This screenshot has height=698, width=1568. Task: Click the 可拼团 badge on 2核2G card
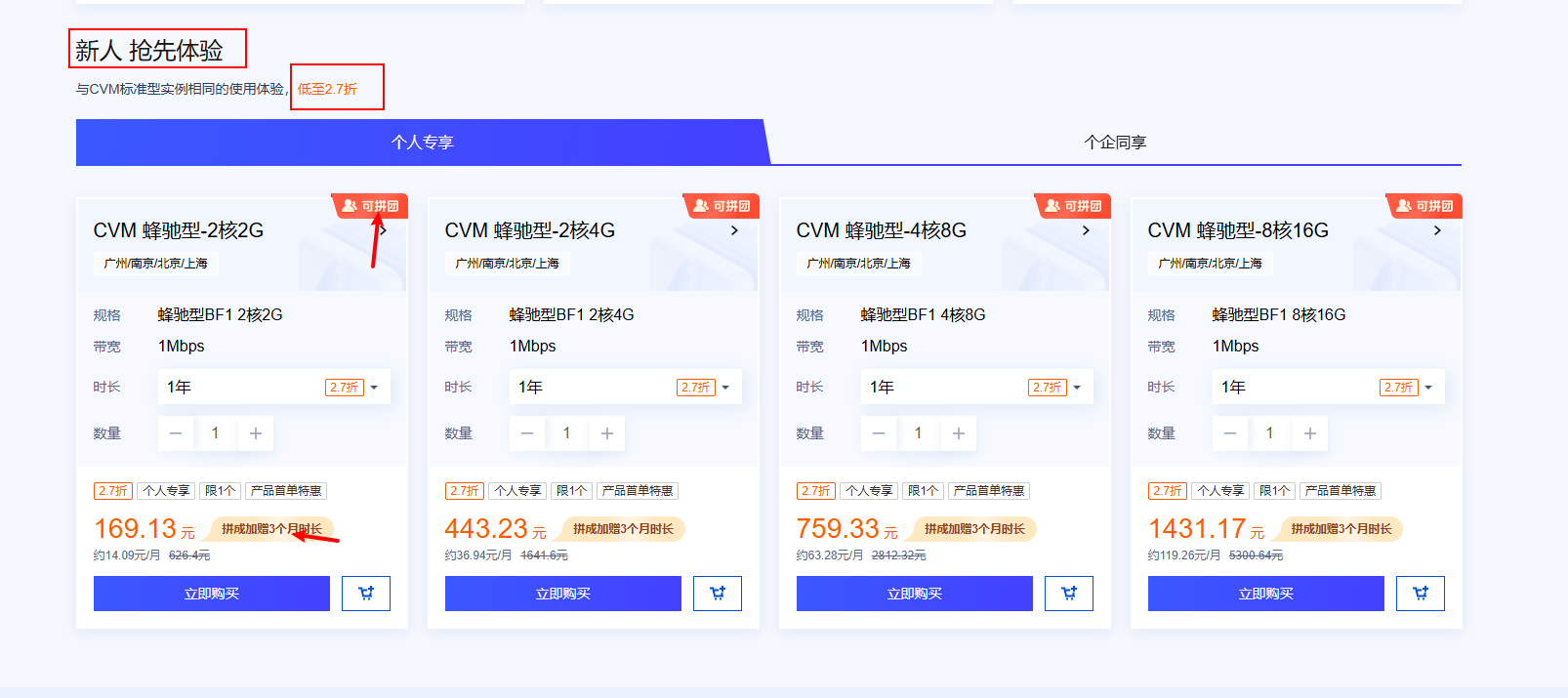(370, 206)
